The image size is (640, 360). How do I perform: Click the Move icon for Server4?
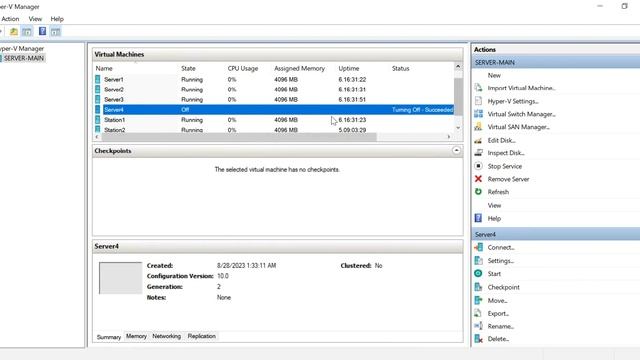coord(478,300)
